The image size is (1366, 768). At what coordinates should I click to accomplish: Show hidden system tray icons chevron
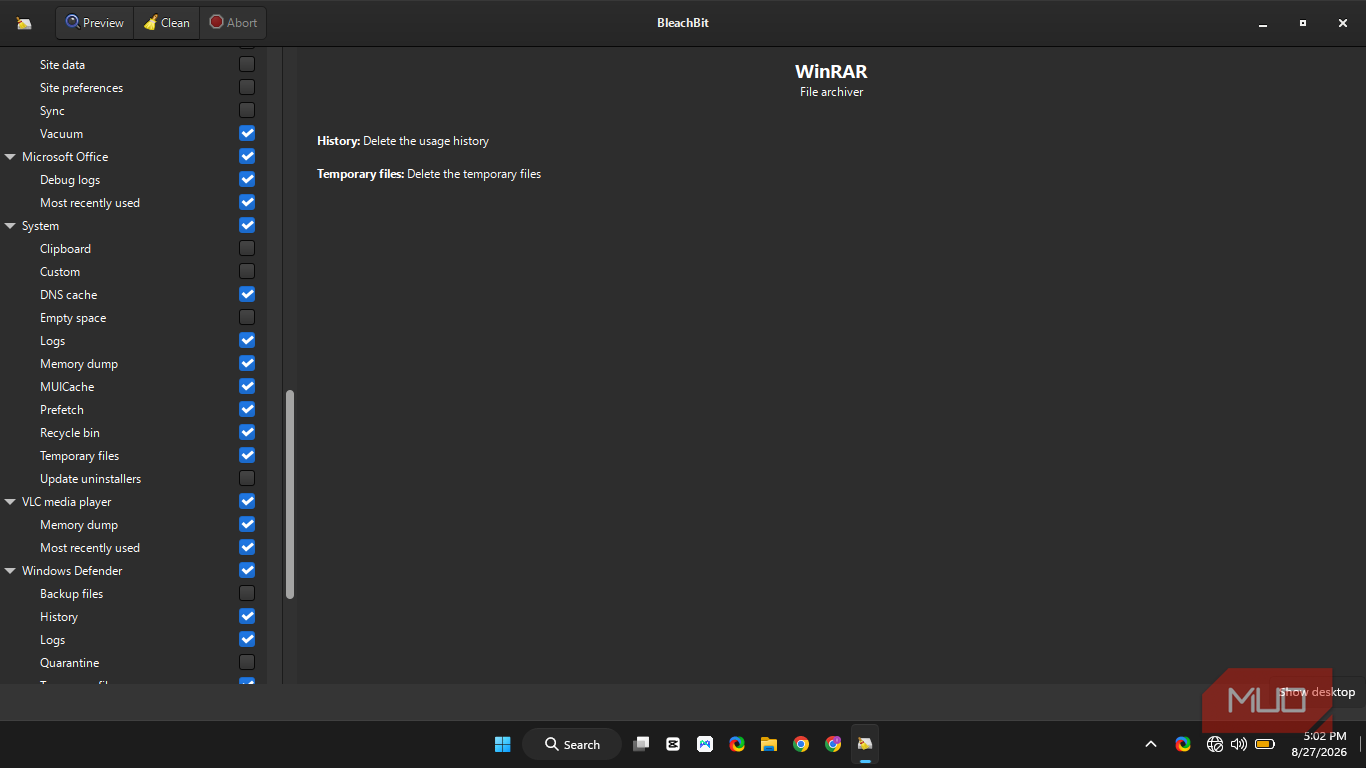coord(1151,744)
